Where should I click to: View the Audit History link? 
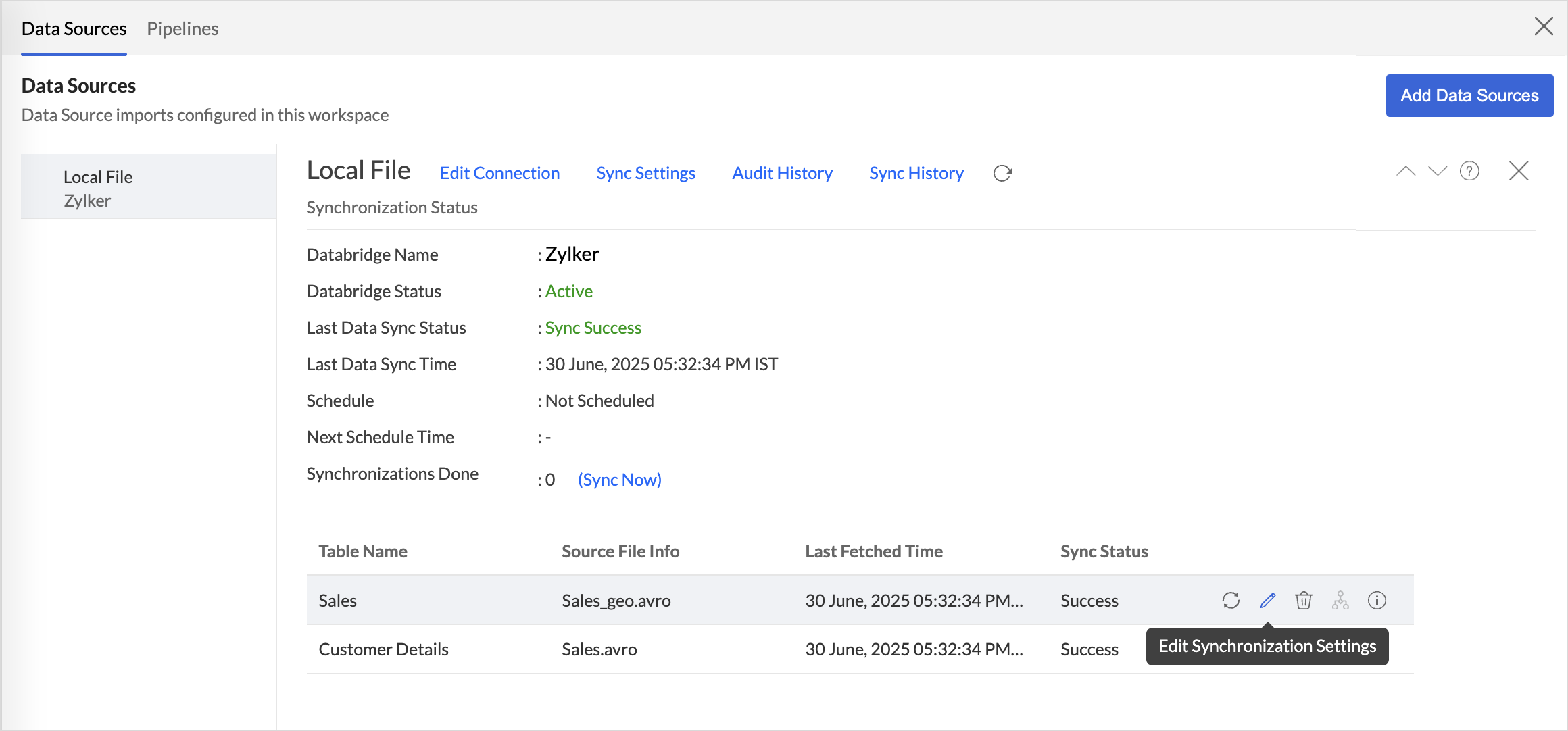tap(782, 173)
